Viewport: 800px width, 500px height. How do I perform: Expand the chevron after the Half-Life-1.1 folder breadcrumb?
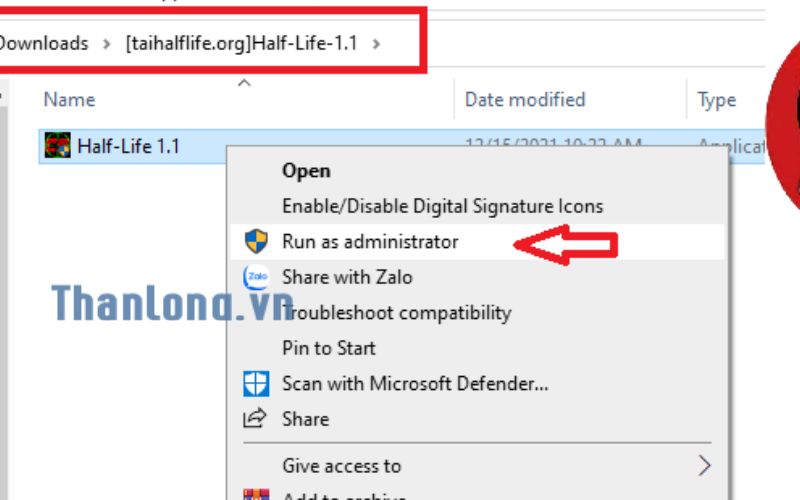[x=377, y=43]
